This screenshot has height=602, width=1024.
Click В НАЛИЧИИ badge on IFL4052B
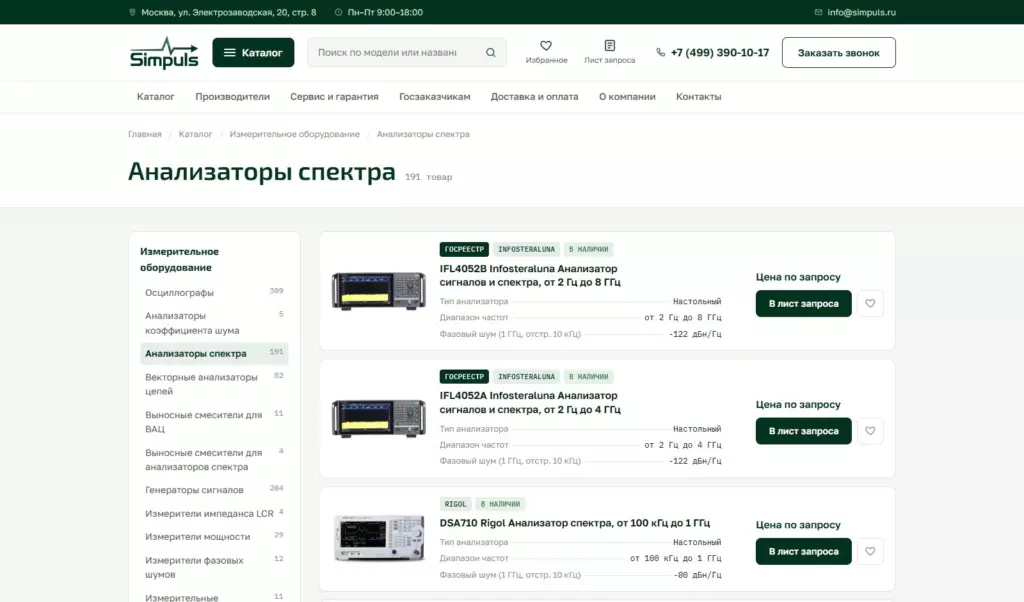[588, 249]
